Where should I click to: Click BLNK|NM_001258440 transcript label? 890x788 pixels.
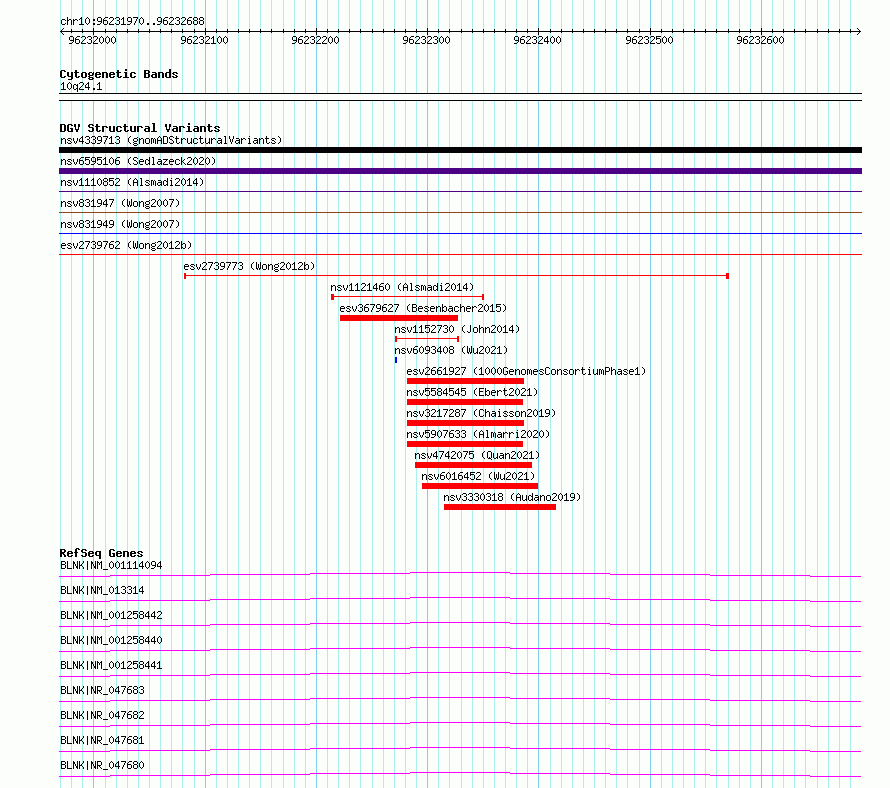pyautogui.click(x=111, y=640)
